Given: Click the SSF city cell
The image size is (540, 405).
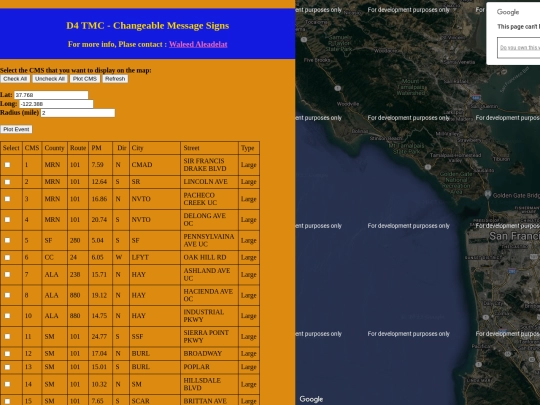Looking at the screenshot, I should pyautogui.click(x=155, y=336).
